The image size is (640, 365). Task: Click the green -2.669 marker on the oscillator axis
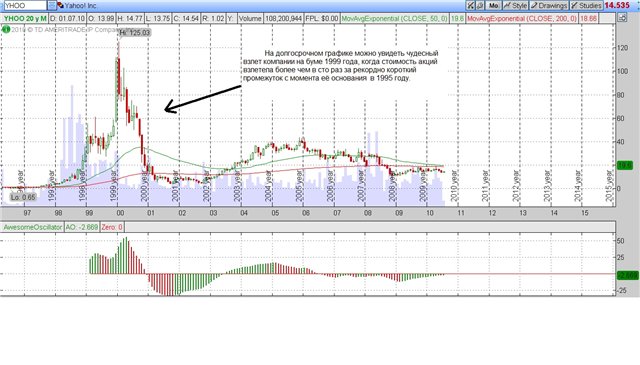click(x=627, y=275)
